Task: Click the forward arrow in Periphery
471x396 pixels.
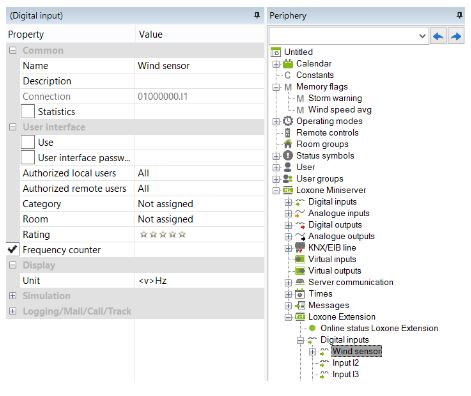Action: (x=455, y=36)
